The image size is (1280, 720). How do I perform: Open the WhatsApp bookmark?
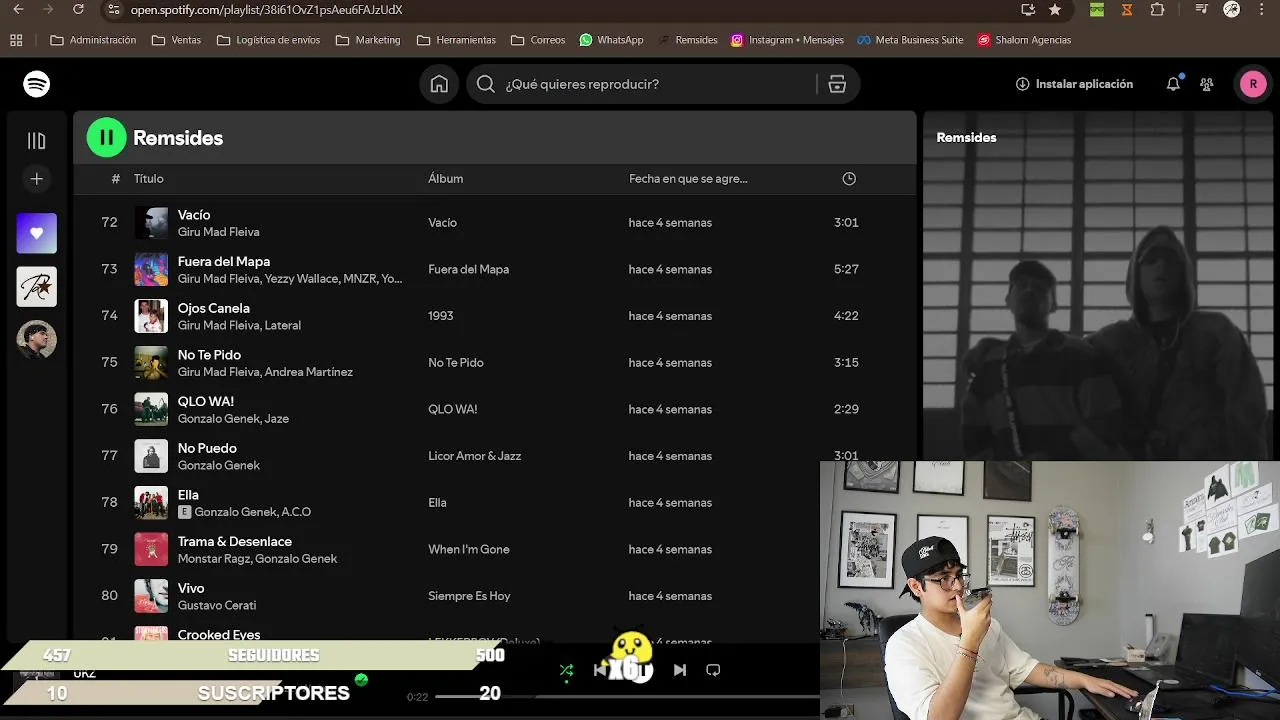click(x=611, y=40)
